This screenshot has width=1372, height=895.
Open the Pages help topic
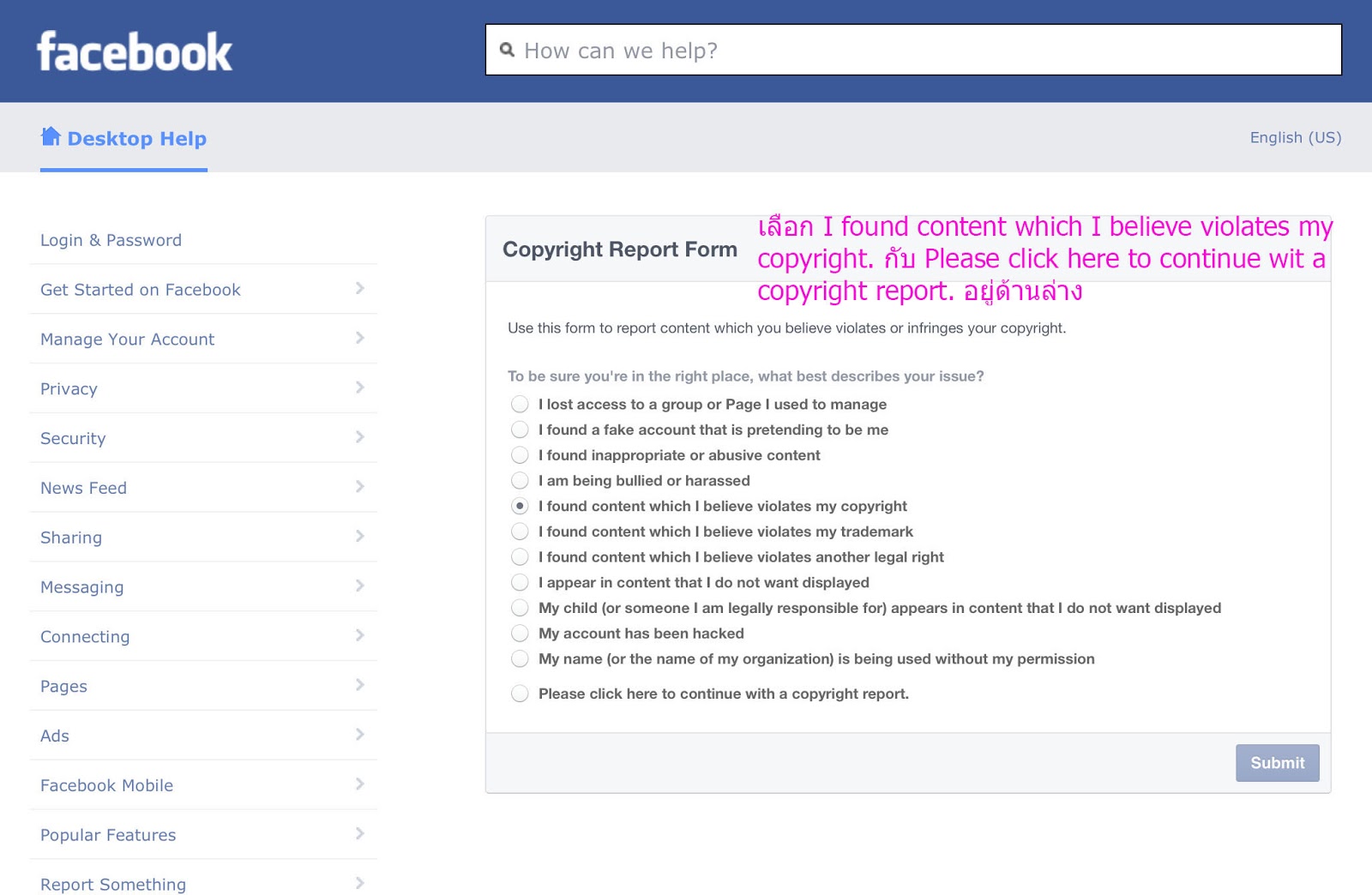[x=64, y=687]
